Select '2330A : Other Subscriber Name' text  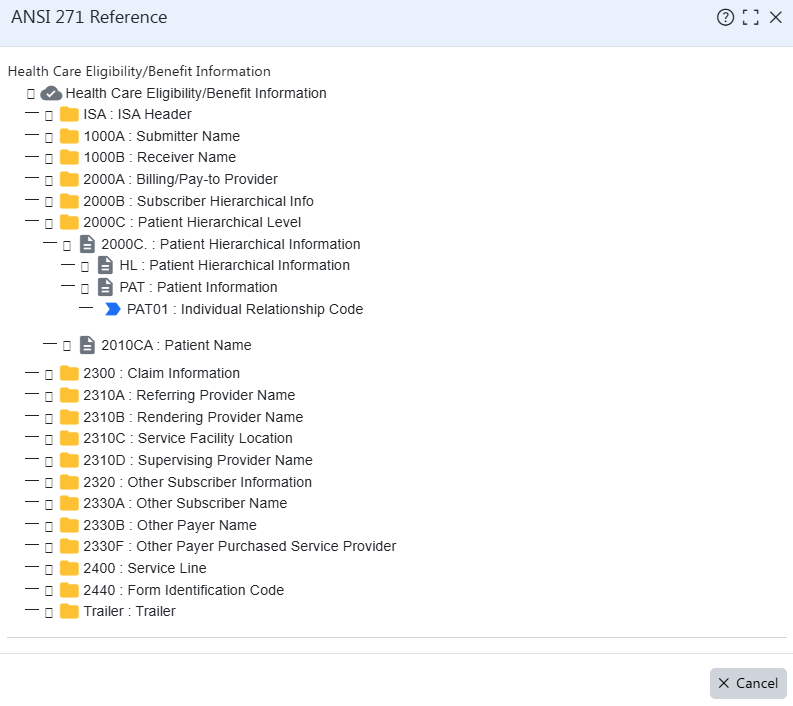coord(185,503)
